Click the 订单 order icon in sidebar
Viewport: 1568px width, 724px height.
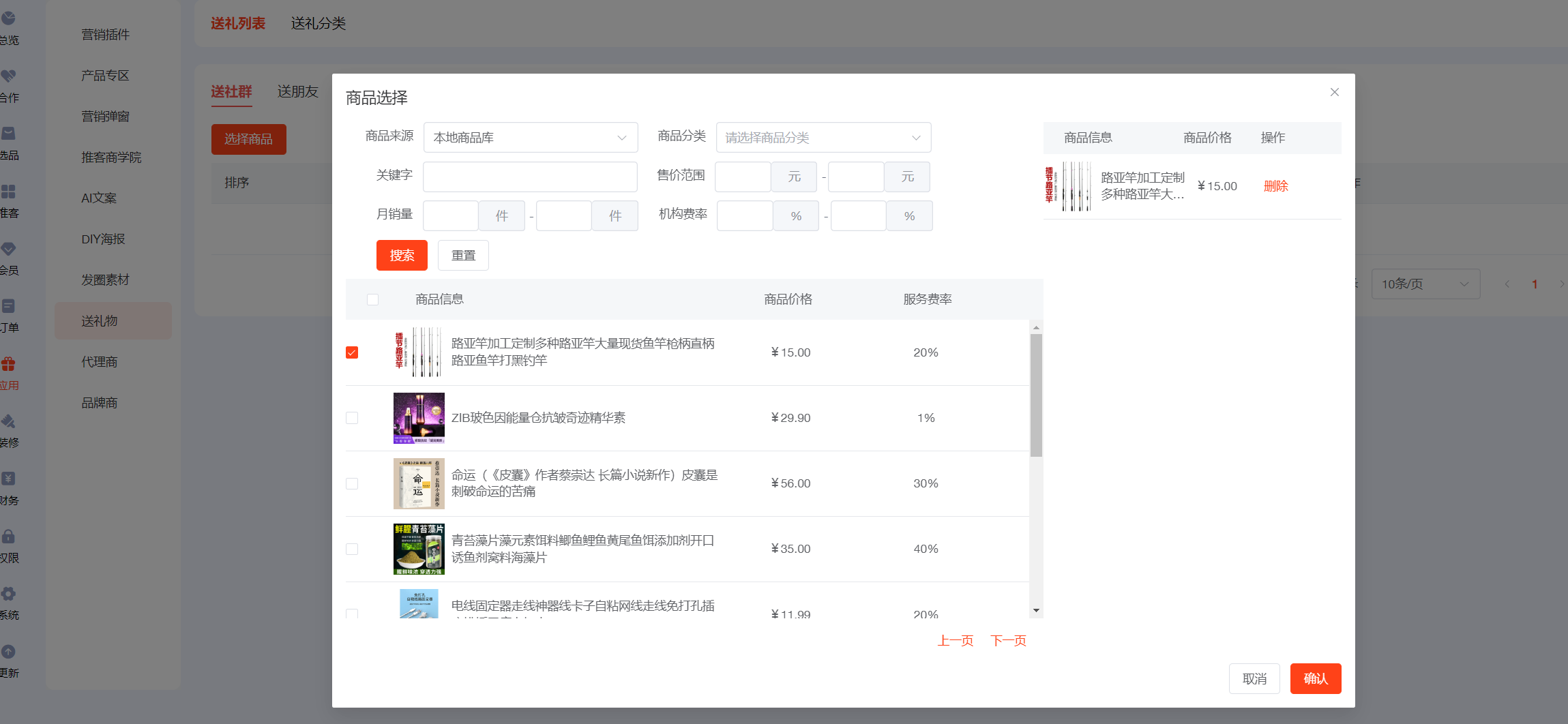pyautogui.click(x=8, y=306)
